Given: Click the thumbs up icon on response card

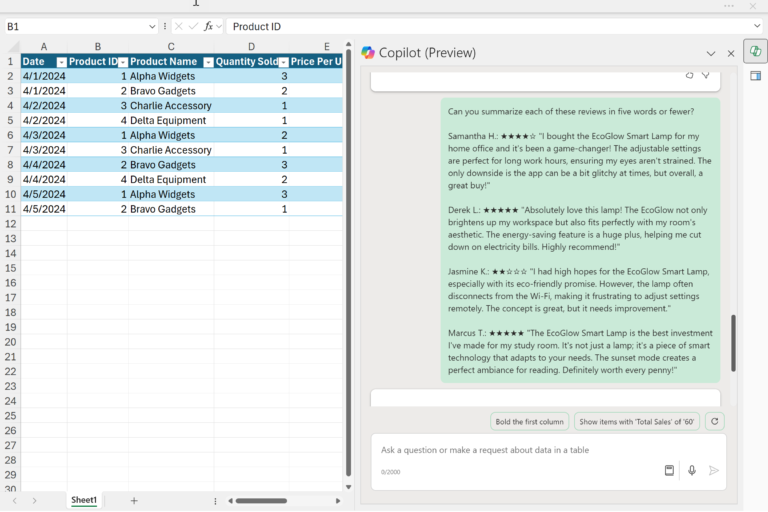Looking at the screenshot, I should click(x=689, y=75).
